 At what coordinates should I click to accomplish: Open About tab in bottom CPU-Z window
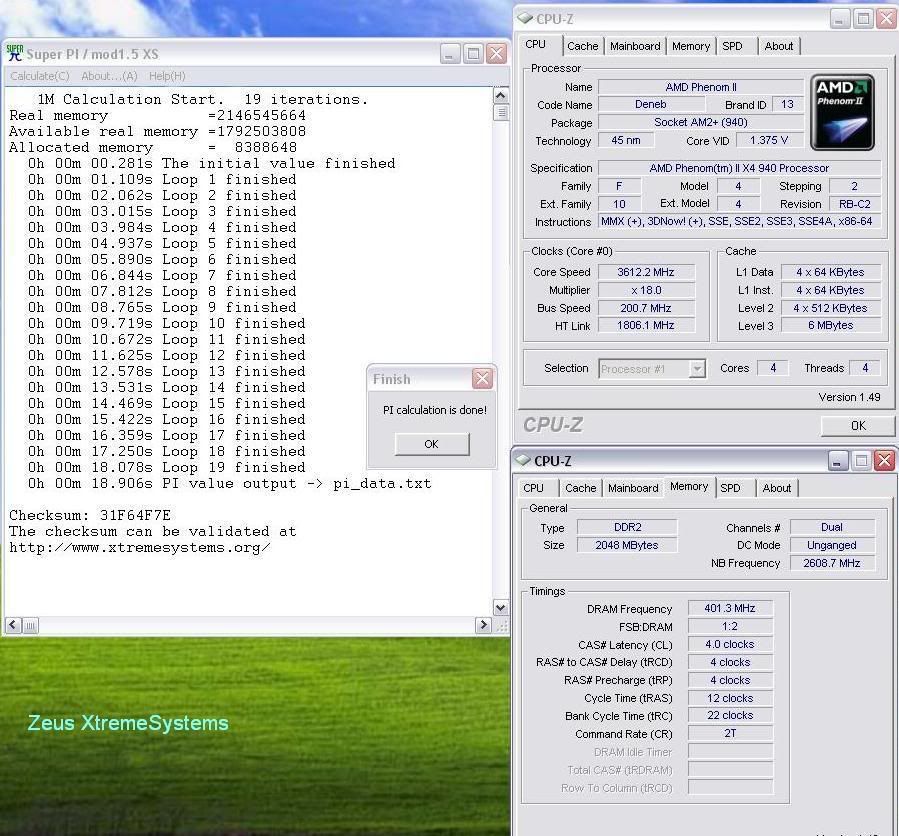777,488
